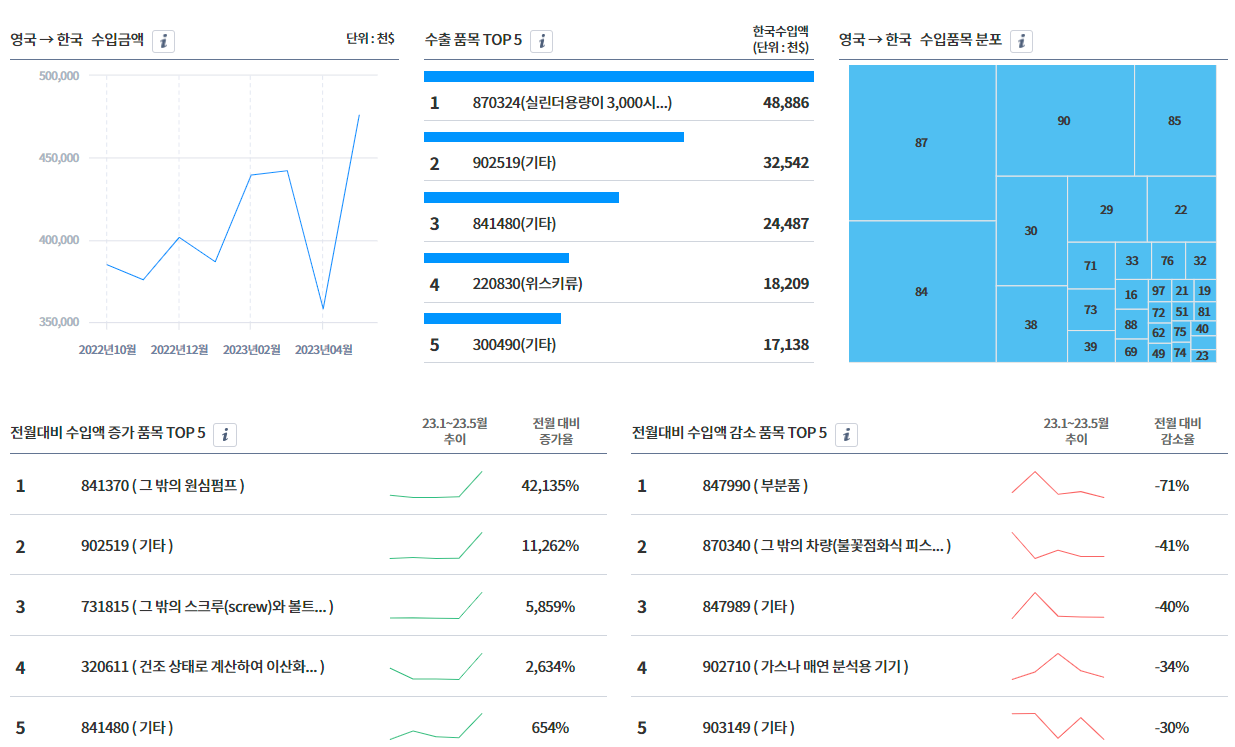Click red trend sparkline for 902710
Screen dimensions: 1235x747
pyautogui.click(x=1058, y=667)
